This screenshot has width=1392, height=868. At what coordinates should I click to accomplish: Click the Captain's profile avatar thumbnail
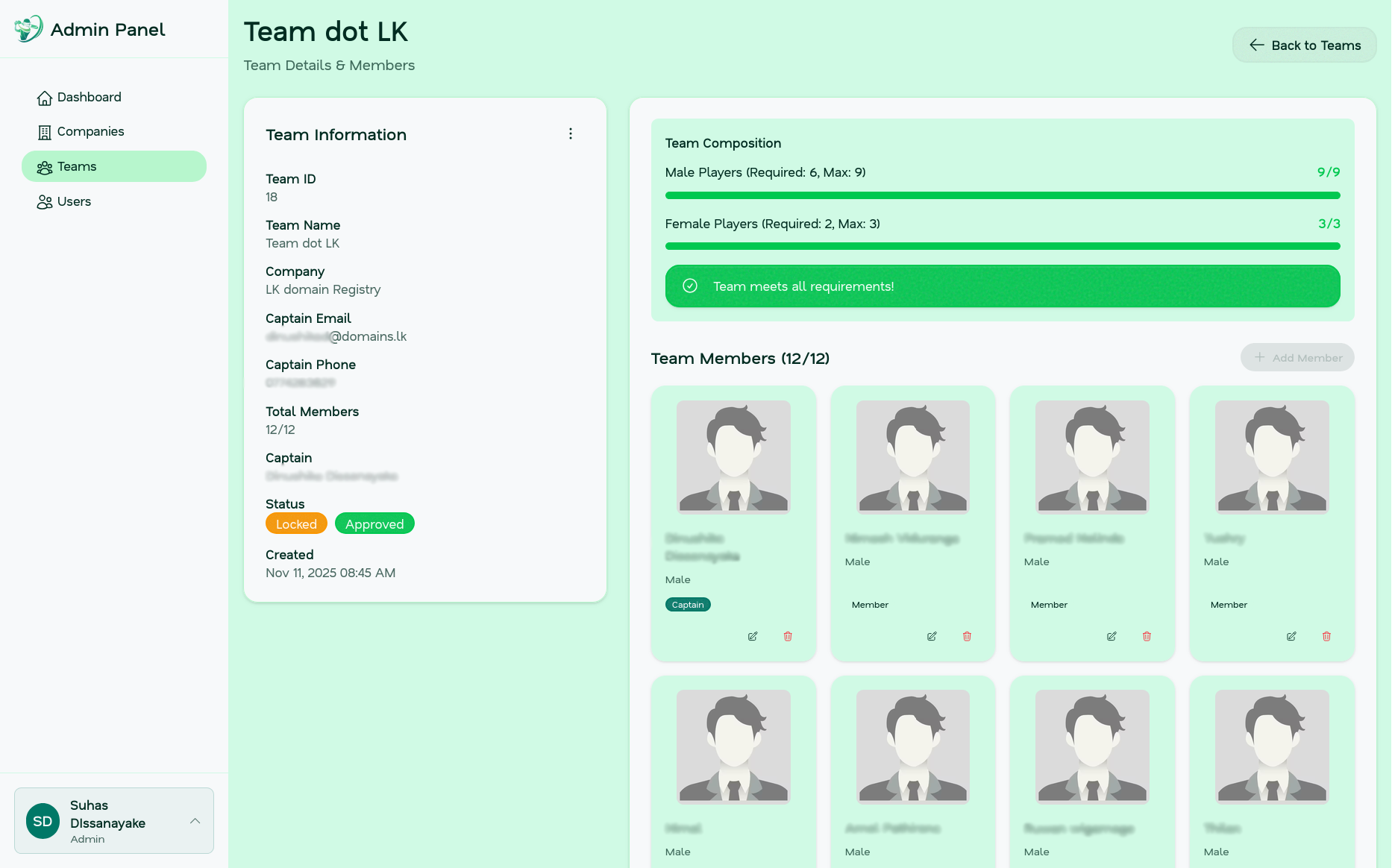[733, 456]
